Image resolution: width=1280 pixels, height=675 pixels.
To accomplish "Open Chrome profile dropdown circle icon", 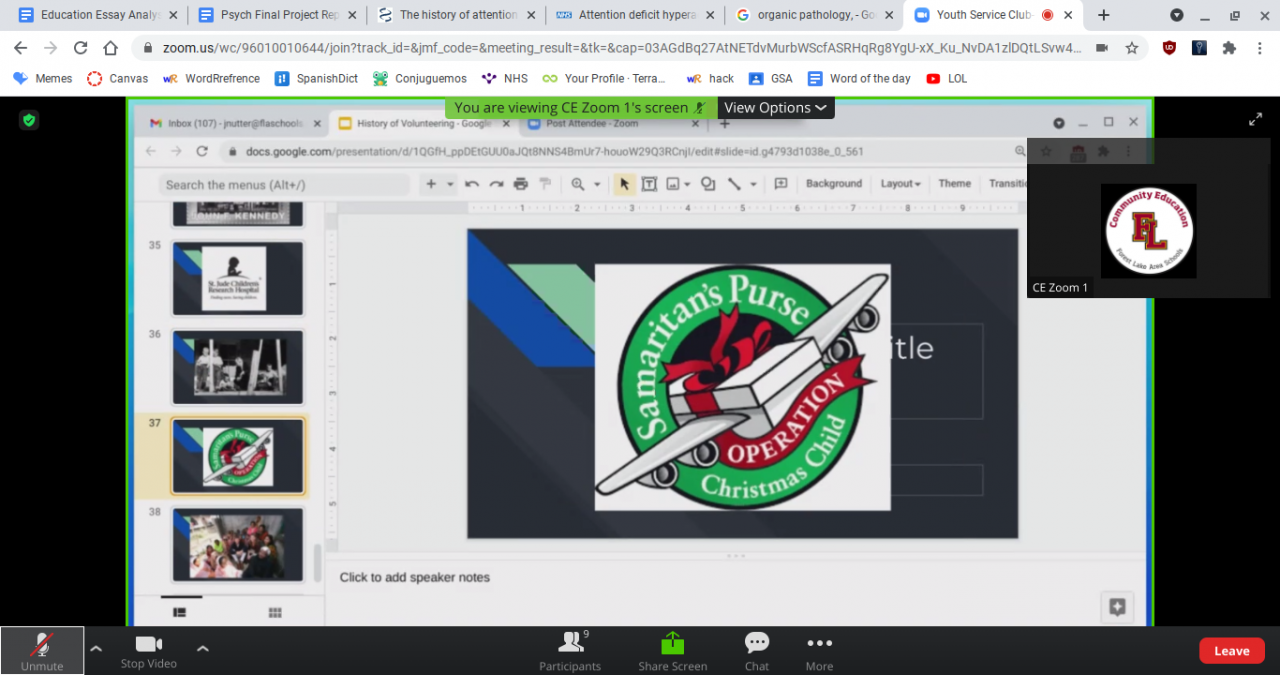I will [x=1177, y=15].
